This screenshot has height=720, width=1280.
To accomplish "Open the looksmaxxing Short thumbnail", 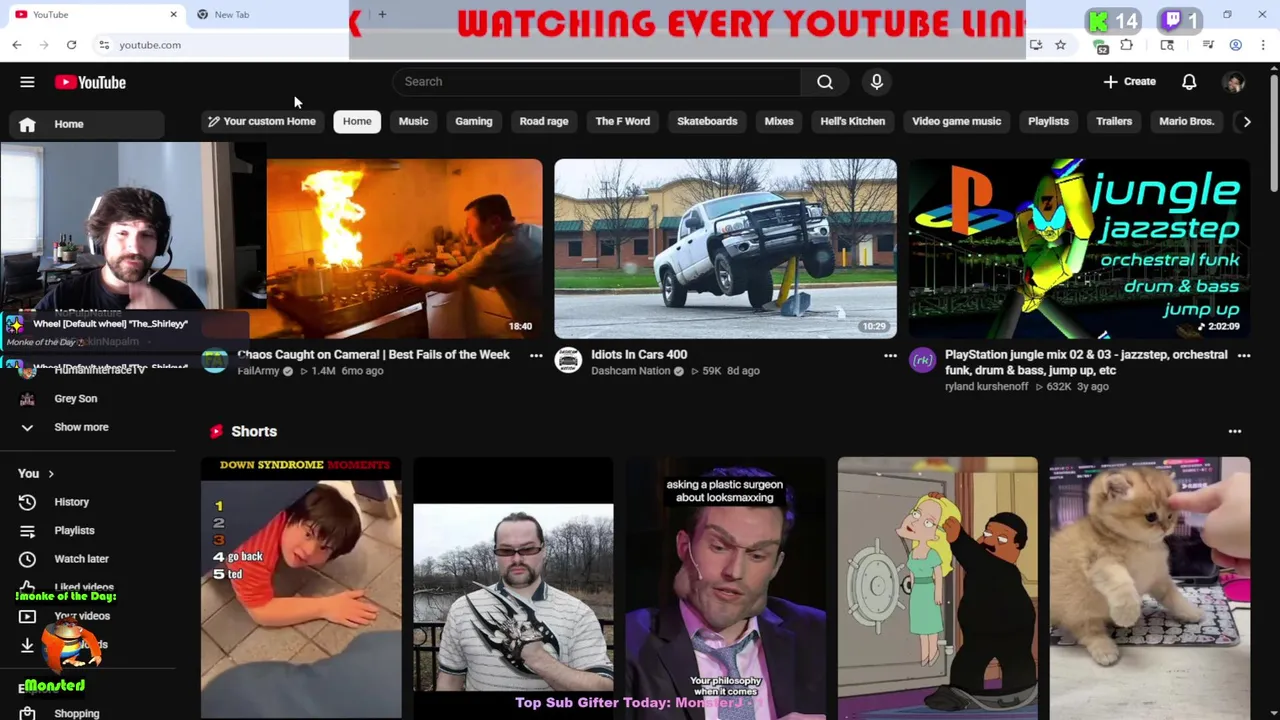I will (726, 588).
